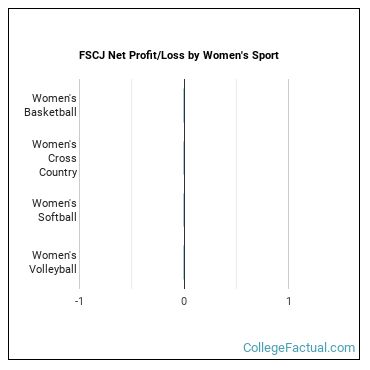The width and height of the screenshot is (370, 370).
Task: Click the 0 axis tick label
Action: click(184, 301)
